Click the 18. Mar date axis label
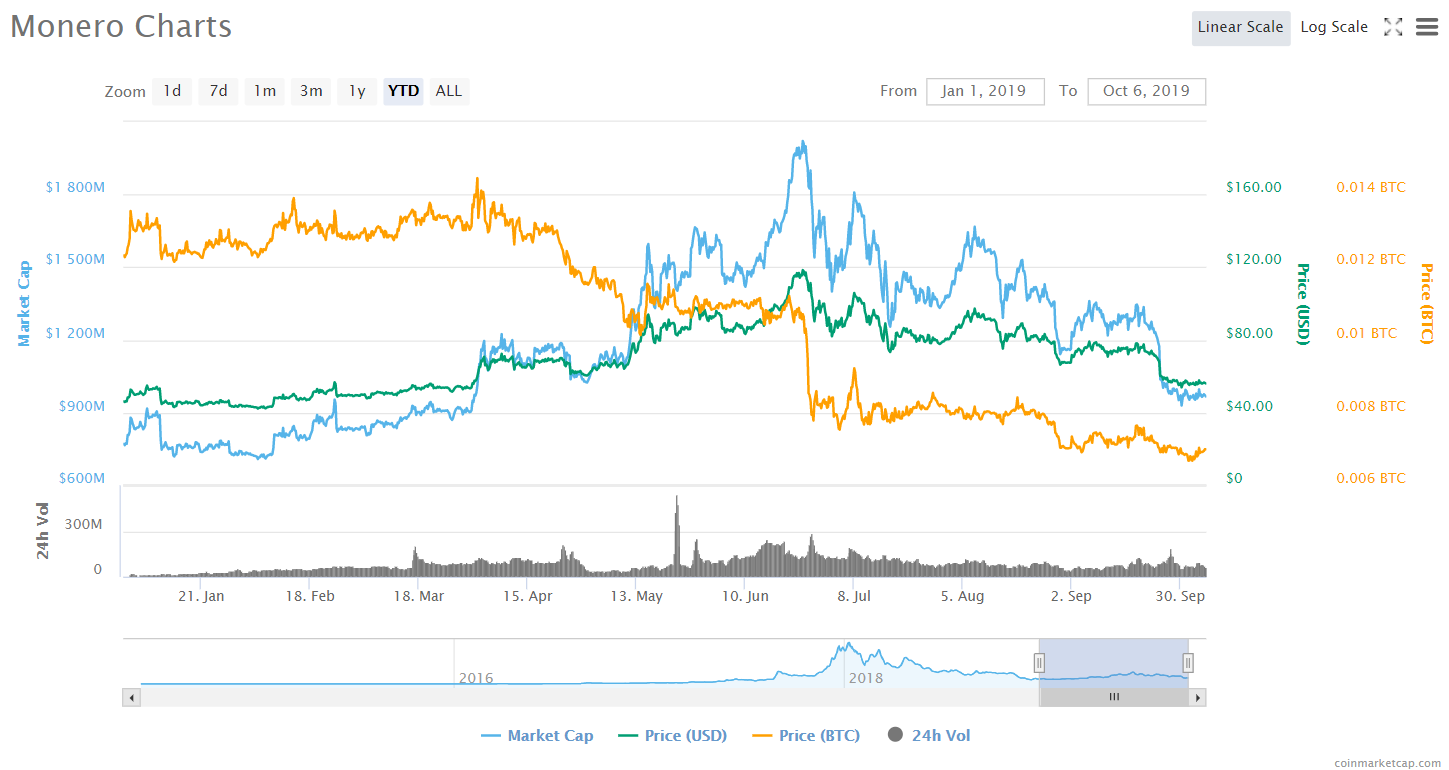The image size is (1449, 770). [x=419, y=596]
